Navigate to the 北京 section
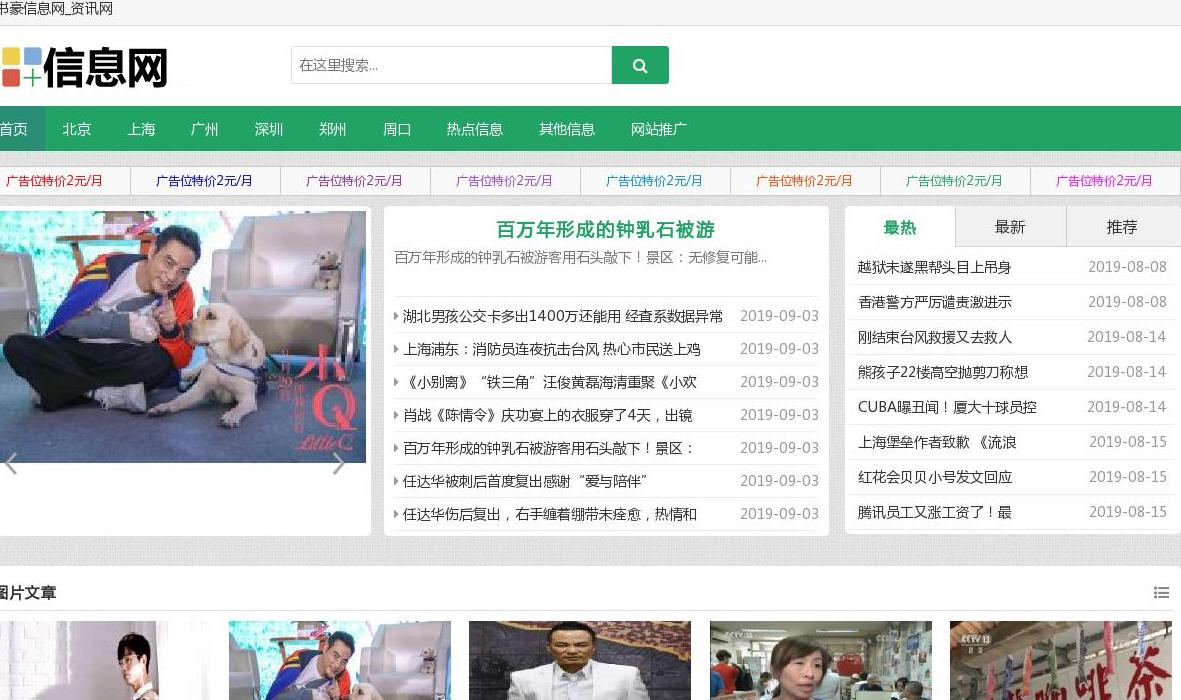Screen dimensions: 1181x700 pyautogui.click(x=76, y=129)
